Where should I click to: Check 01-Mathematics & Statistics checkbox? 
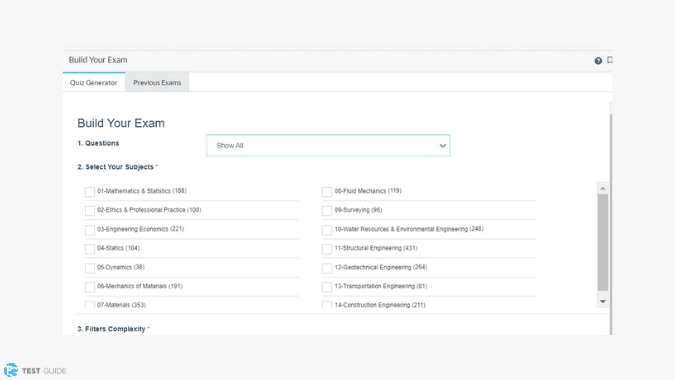pyautogui.click(x=90, y=192)
